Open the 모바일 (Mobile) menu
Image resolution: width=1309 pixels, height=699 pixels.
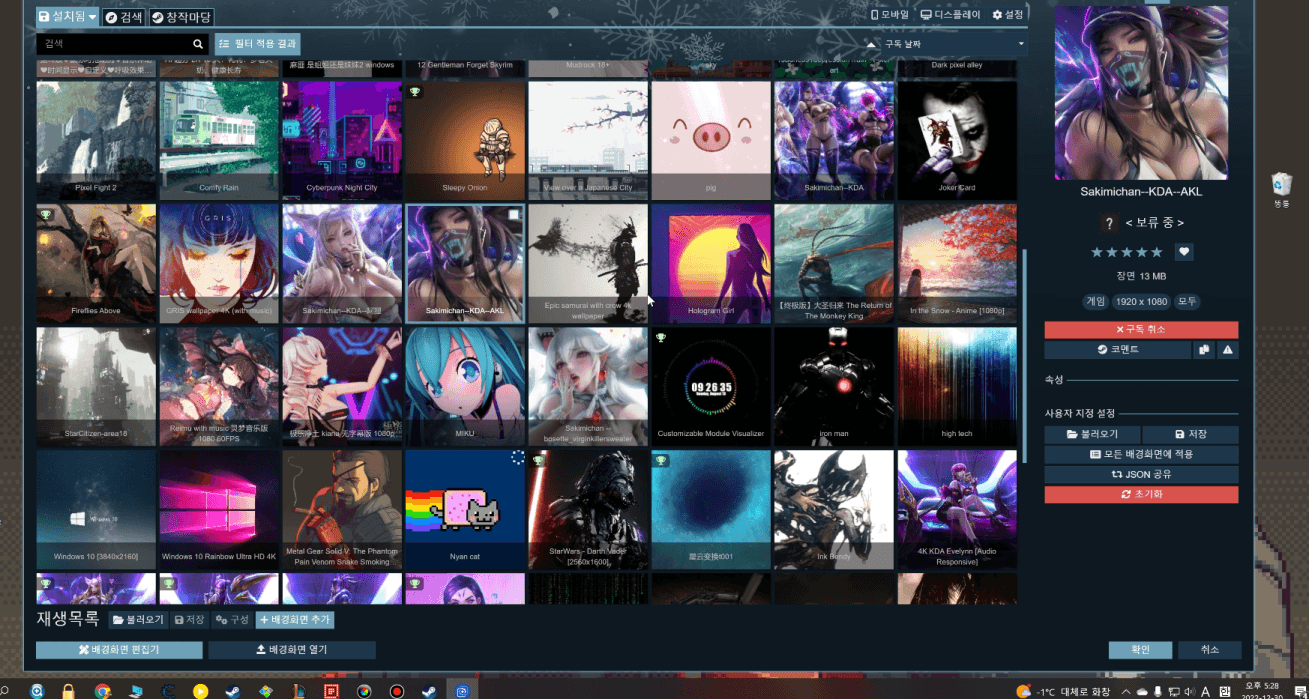tap(889, 15)
